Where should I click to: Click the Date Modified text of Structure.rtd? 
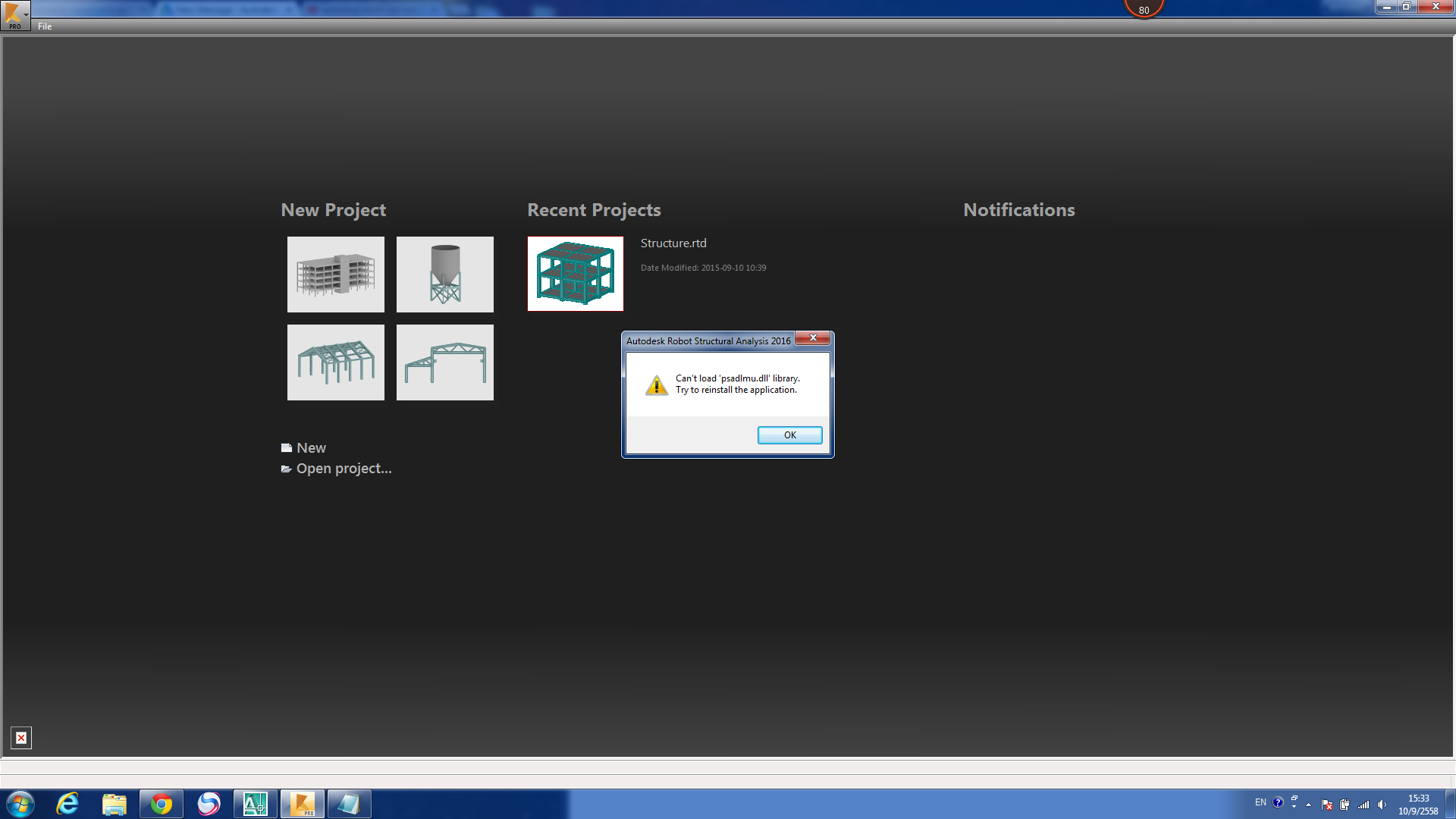703,268
